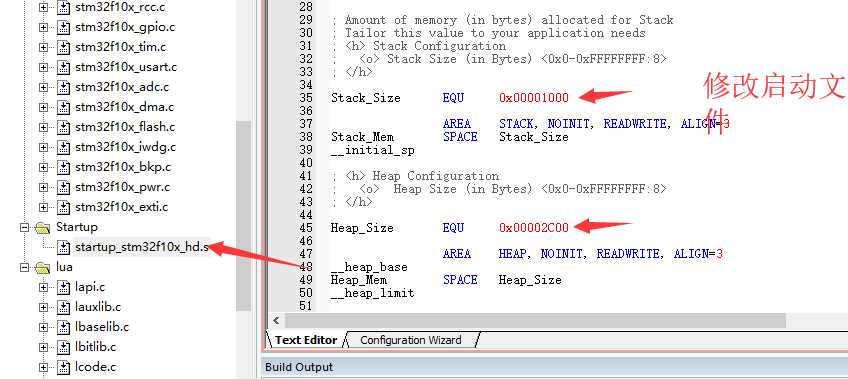Click the Heap_Mem label on line 49
This screenshot has height=379, width=848.
(x=359, y=280)
